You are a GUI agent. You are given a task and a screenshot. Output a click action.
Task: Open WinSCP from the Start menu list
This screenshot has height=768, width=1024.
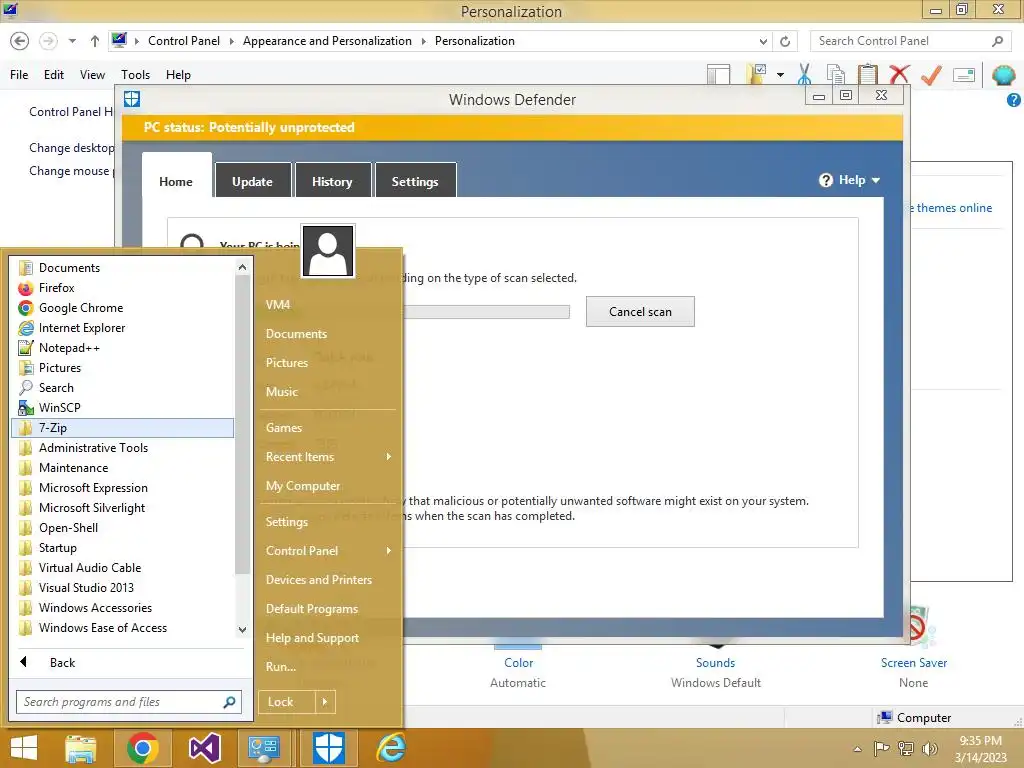(123, 408)
